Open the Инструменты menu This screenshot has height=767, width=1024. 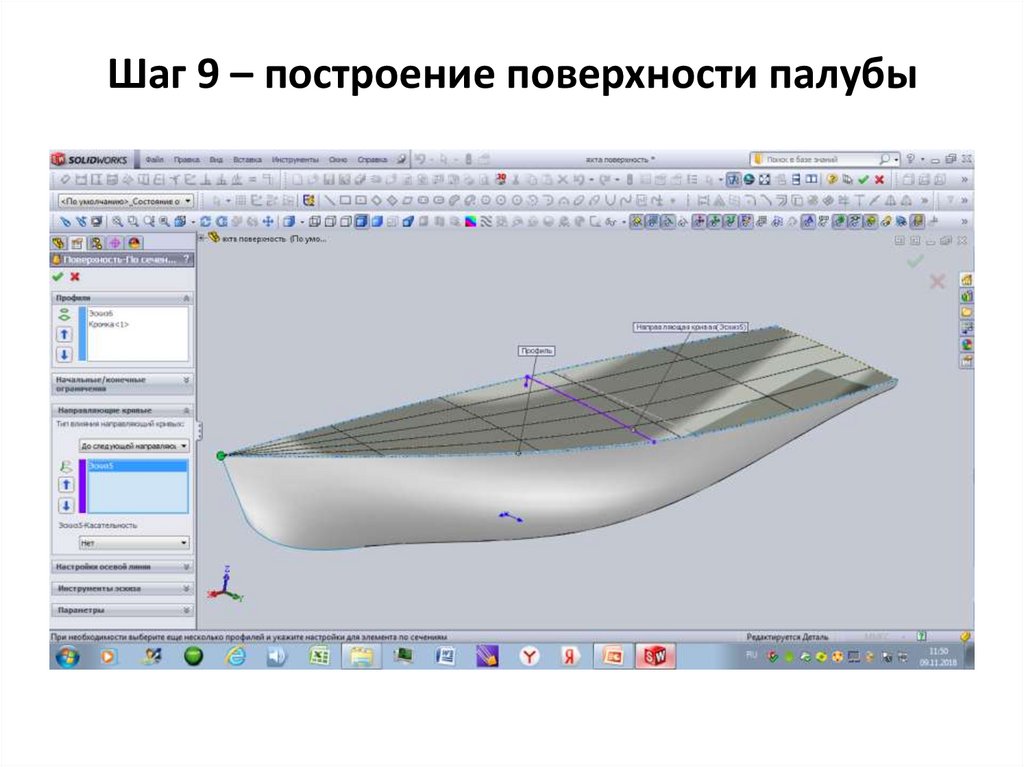(x=295, y=159)
